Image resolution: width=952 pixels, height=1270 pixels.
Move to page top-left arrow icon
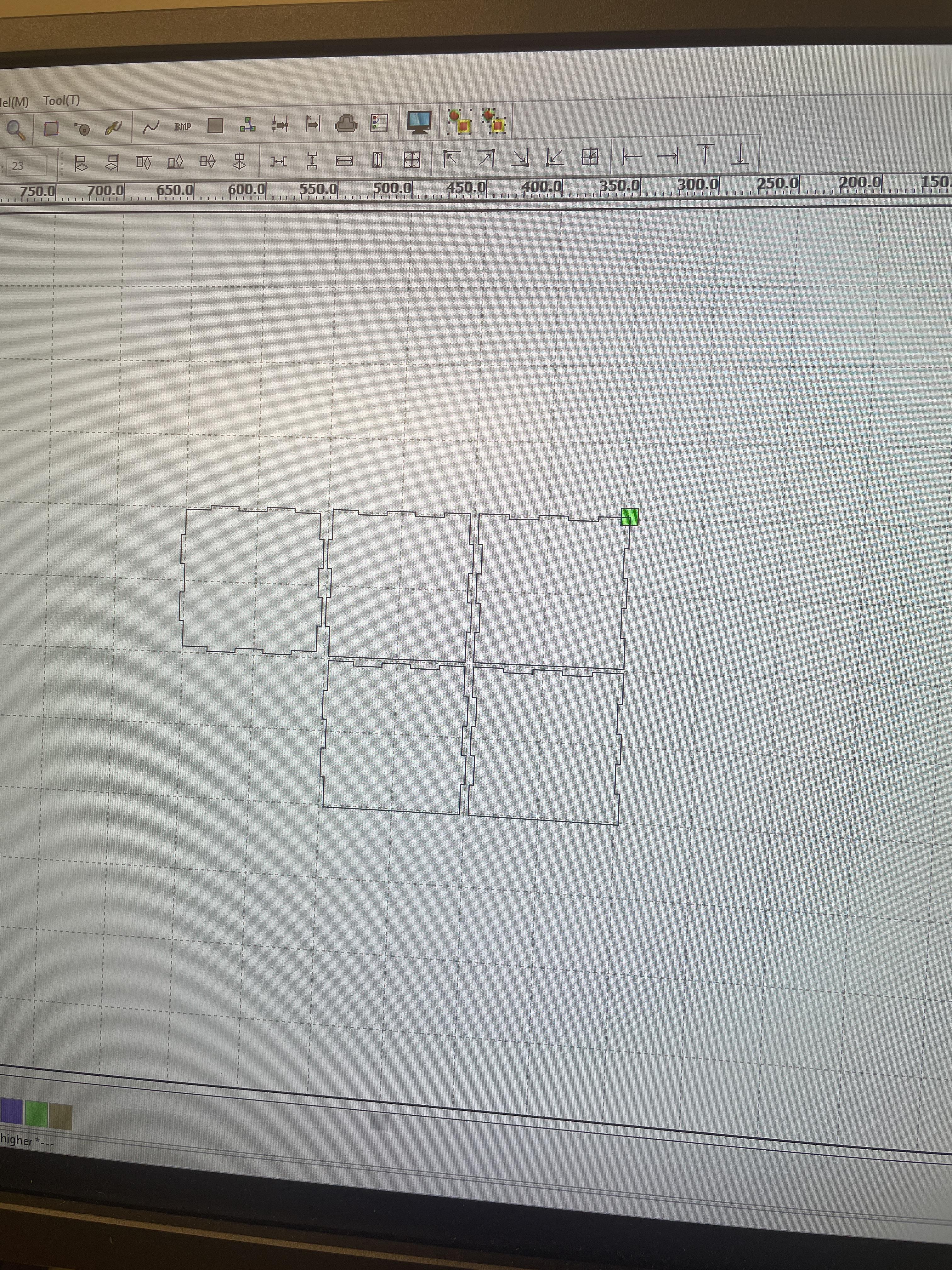pos(452,159)
